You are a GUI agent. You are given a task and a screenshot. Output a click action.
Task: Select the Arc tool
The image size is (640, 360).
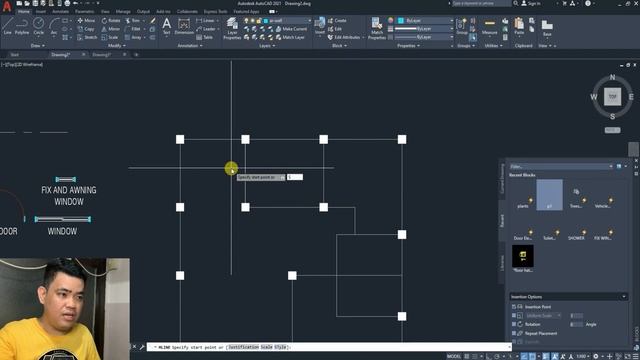click(x=54, y=26)
